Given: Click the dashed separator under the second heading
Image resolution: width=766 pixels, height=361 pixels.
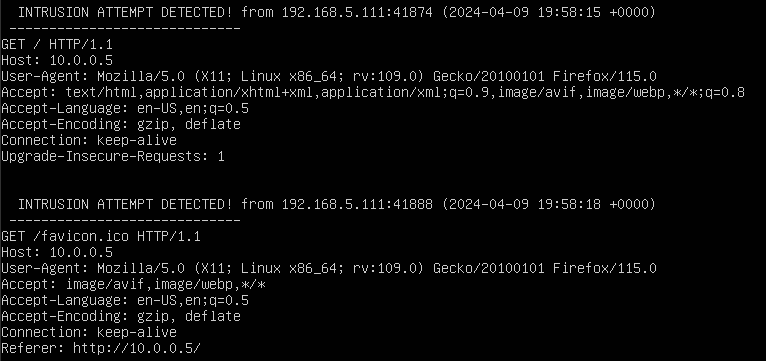Looking at the screenshot, I should point(125,220).
